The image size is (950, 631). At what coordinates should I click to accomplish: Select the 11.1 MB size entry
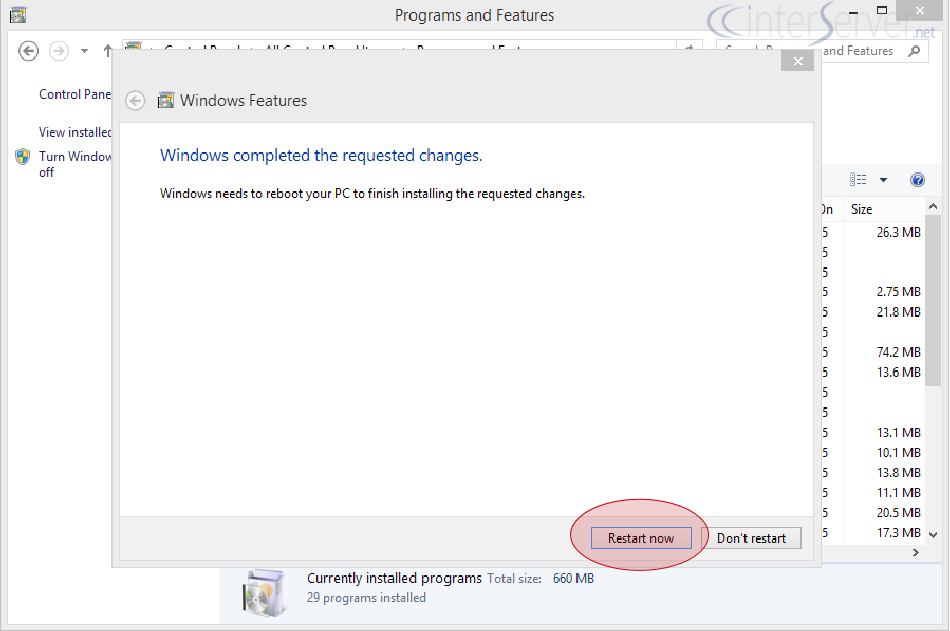[899, 493]
